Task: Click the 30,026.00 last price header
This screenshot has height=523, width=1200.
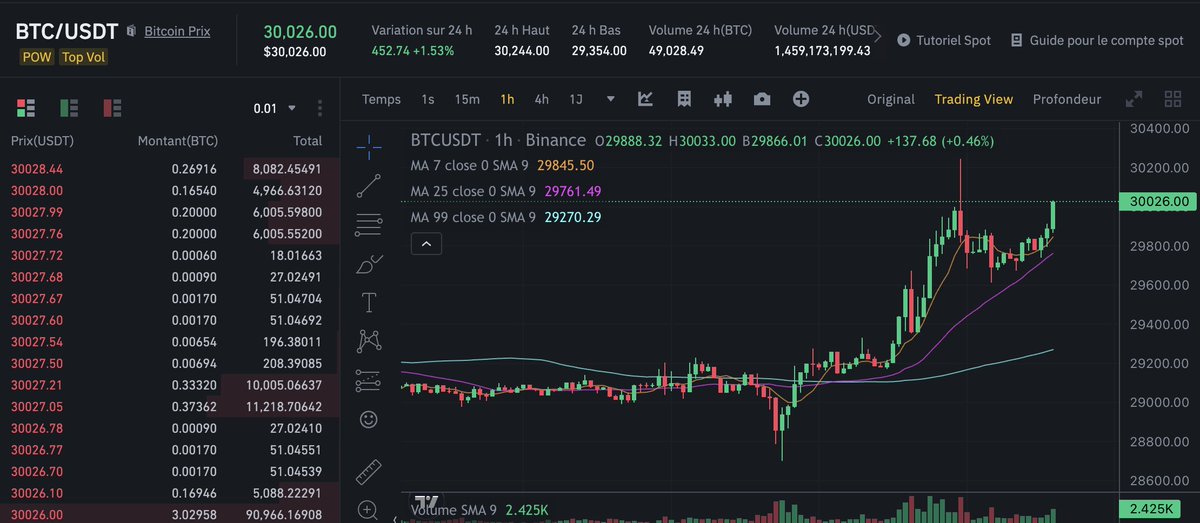Action: (x=300, y=32)
